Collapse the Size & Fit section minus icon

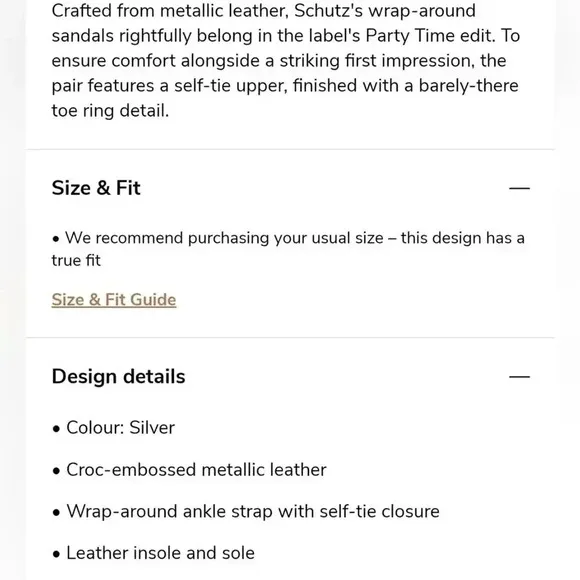pyautogui.click(x=519, y=188)
